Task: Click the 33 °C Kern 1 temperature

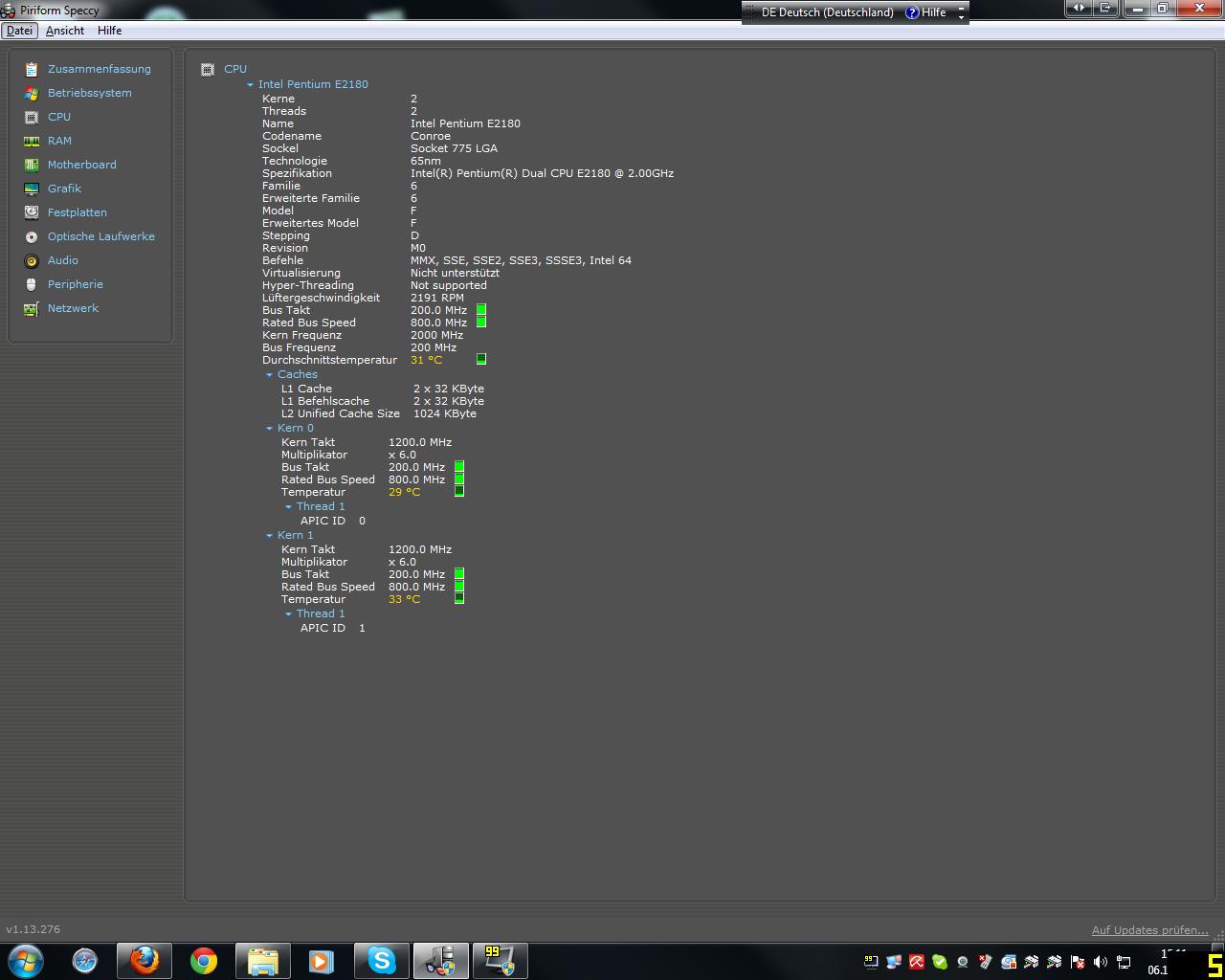Action: point(404,599)
